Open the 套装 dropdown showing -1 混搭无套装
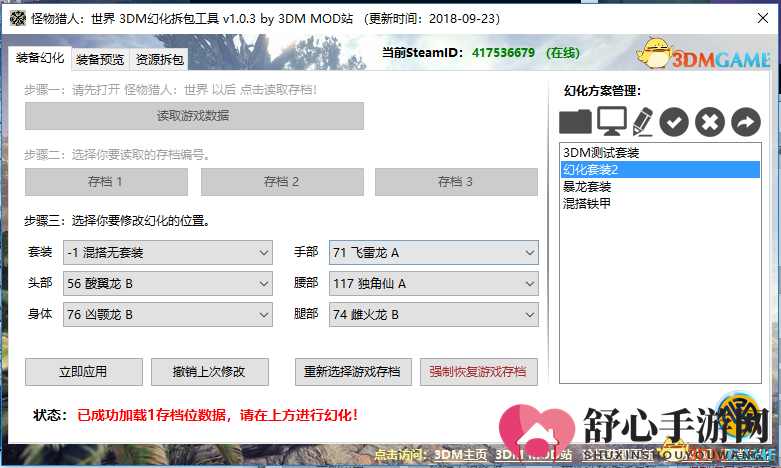The image size is (781, 468). [x=168, y=253]
